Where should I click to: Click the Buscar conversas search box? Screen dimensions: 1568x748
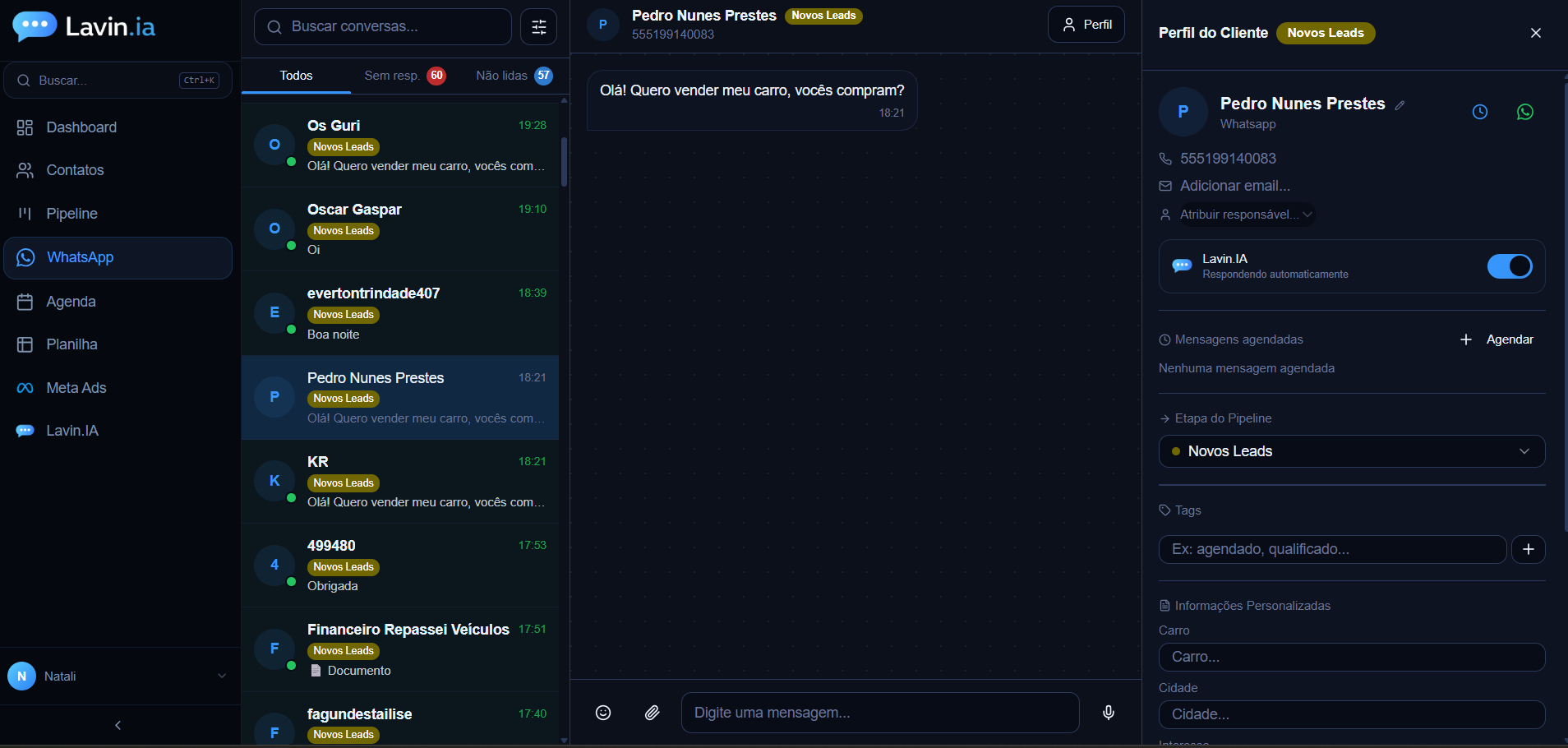click(383, 27)
